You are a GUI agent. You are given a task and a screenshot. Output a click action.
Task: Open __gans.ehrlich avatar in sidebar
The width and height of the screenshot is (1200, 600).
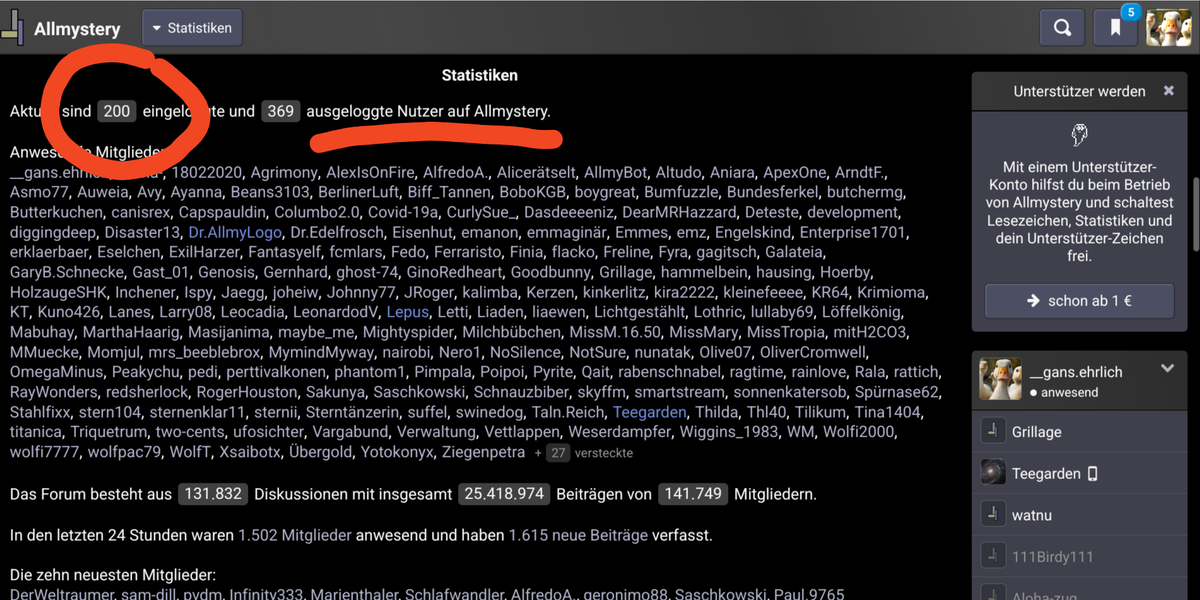pyautogui.click(x=999, y=380)
